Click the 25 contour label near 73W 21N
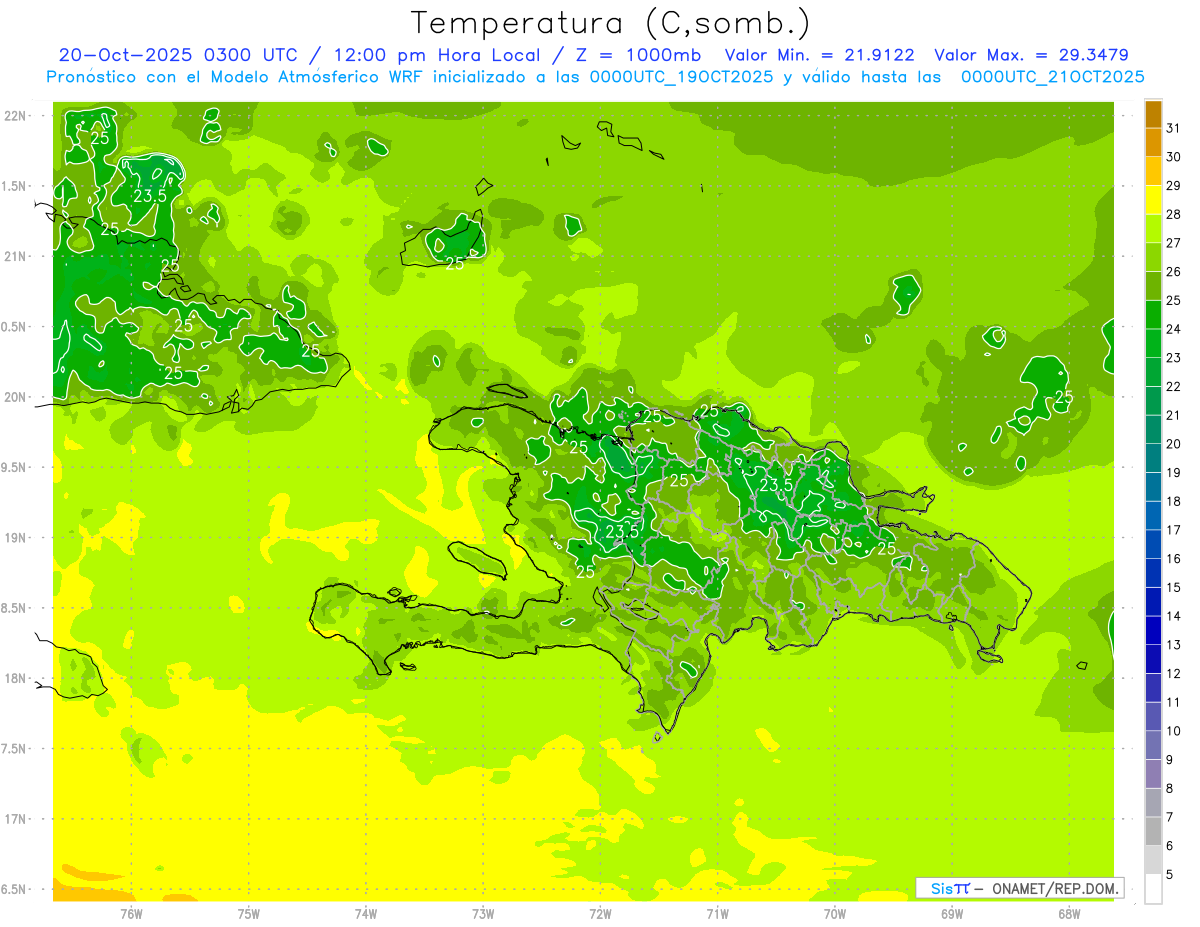This screenshot has height=927, width=1200. [x=455, y=264]
